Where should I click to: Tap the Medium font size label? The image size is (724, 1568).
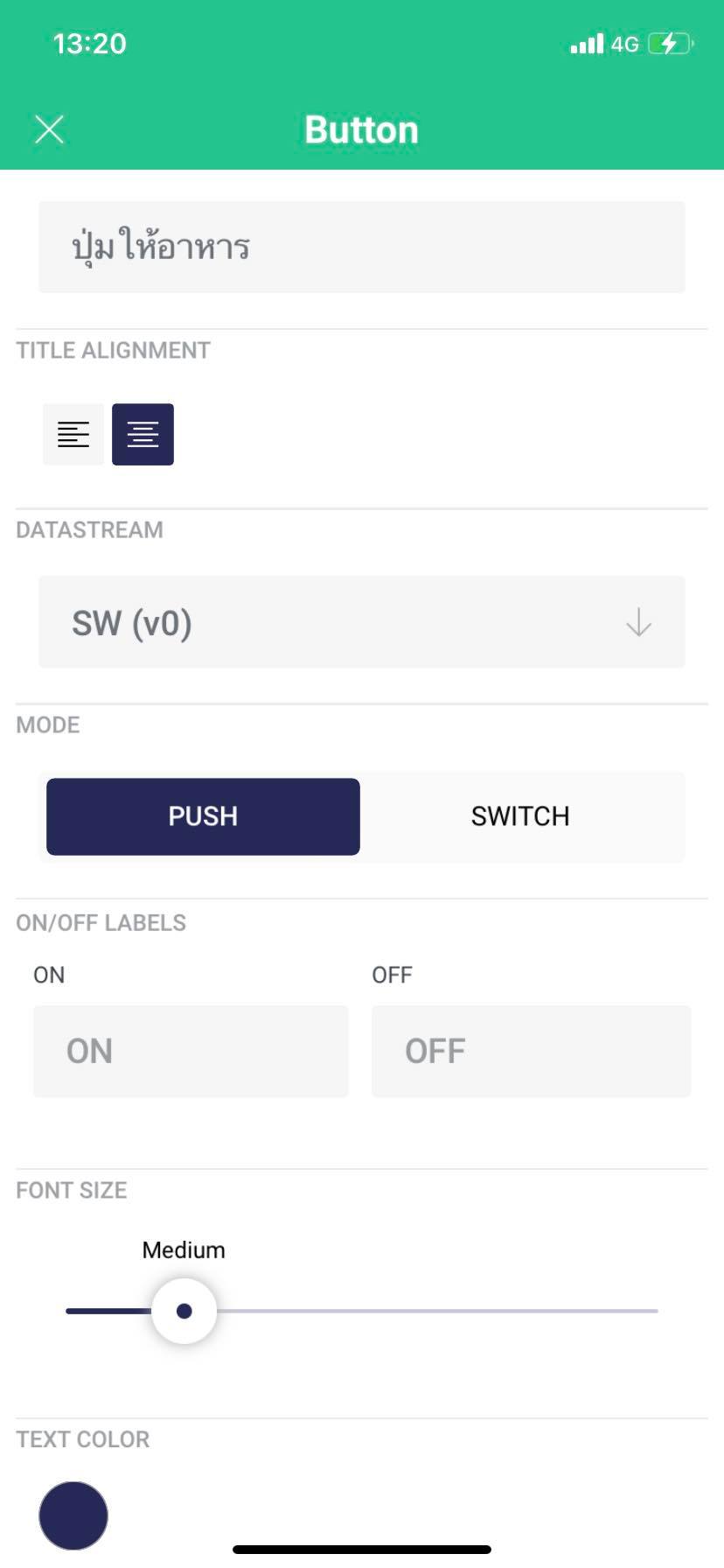tap(184, 1249)
